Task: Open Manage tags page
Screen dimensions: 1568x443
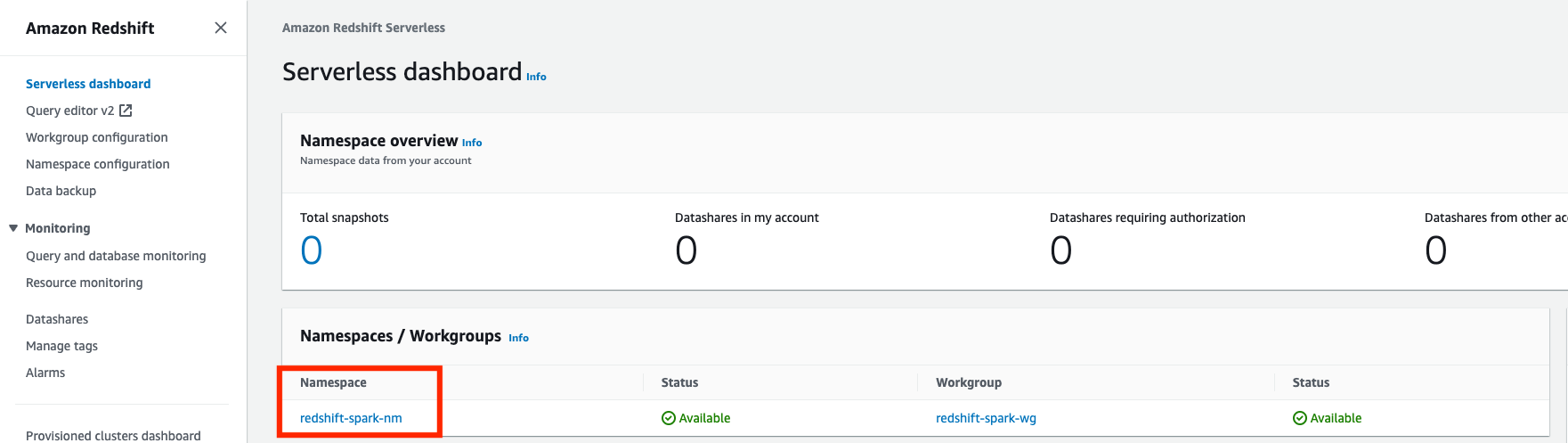Action: pos(62,346)
